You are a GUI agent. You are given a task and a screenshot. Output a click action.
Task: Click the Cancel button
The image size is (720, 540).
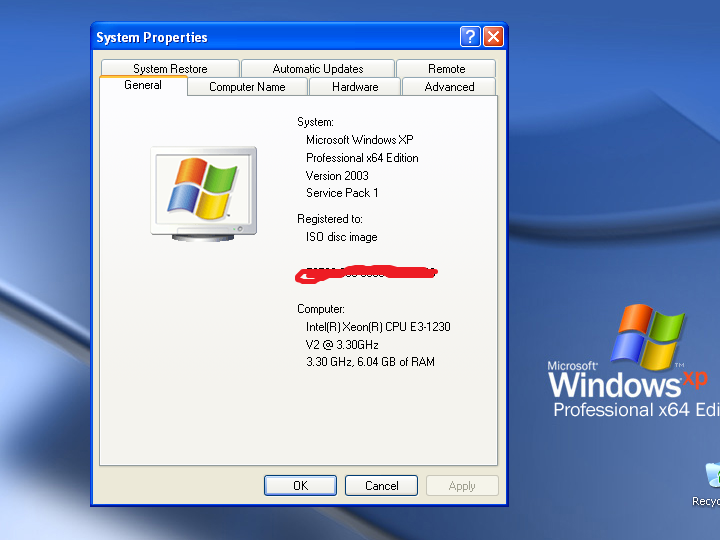[381, 486]
